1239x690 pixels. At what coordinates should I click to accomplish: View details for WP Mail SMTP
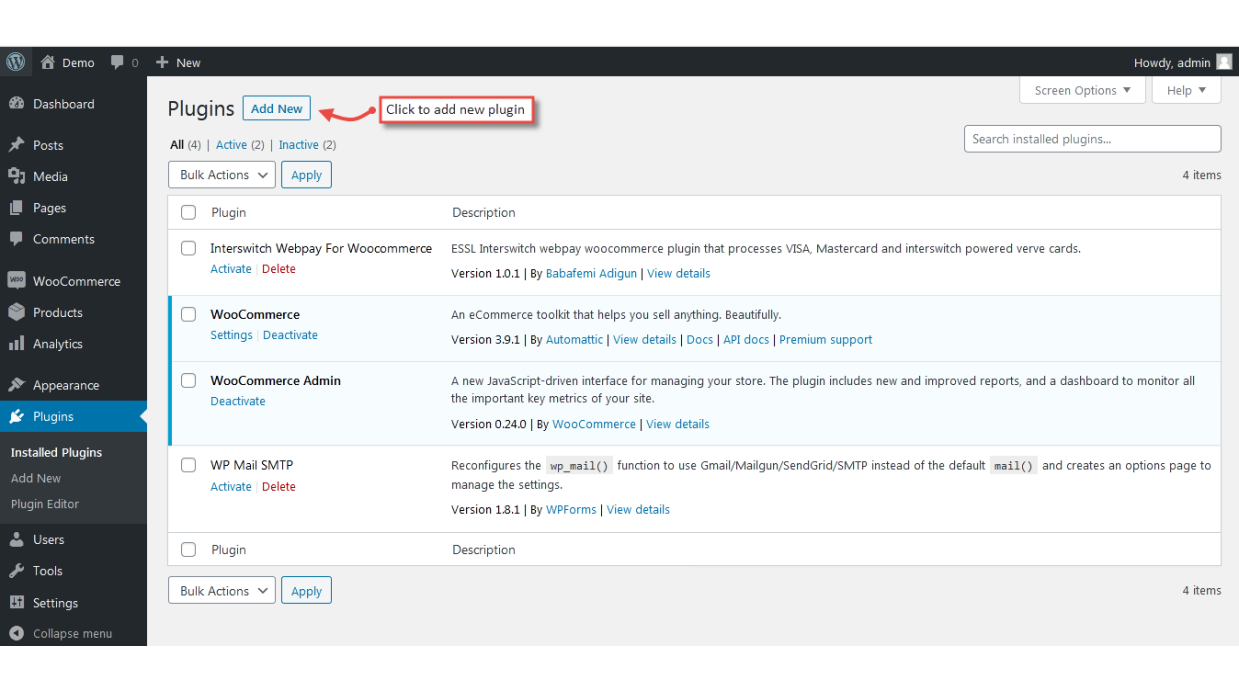point(638,510)
